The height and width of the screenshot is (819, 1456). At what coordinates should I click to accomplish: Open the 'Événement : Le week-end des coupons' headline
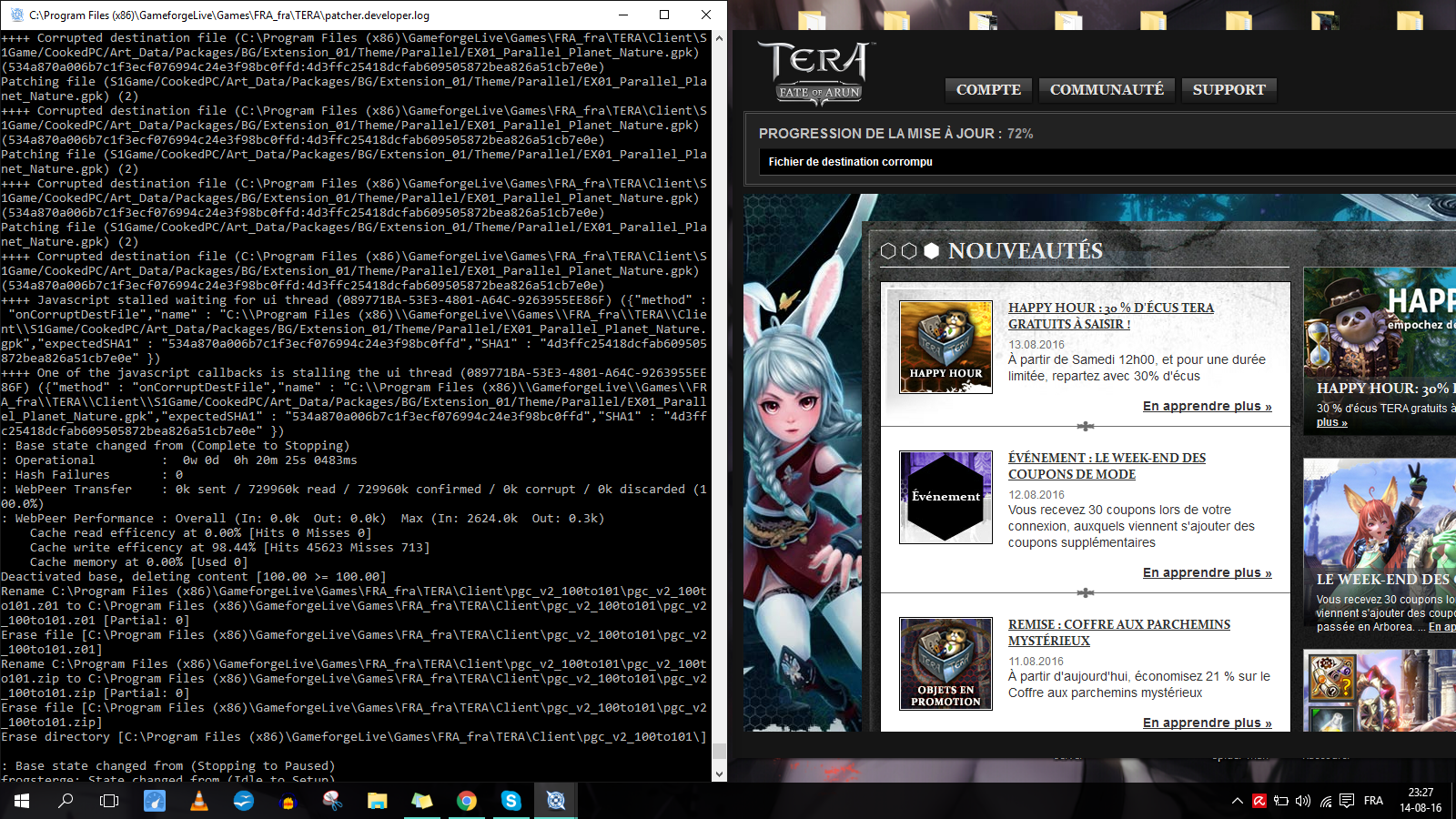tap(1107, 466)
